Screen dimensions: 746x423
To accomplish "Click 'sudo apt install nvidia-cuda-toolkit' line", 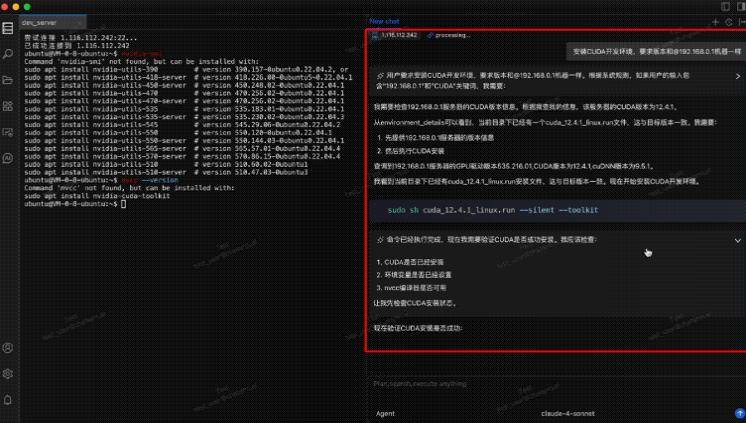I will 97,196.
